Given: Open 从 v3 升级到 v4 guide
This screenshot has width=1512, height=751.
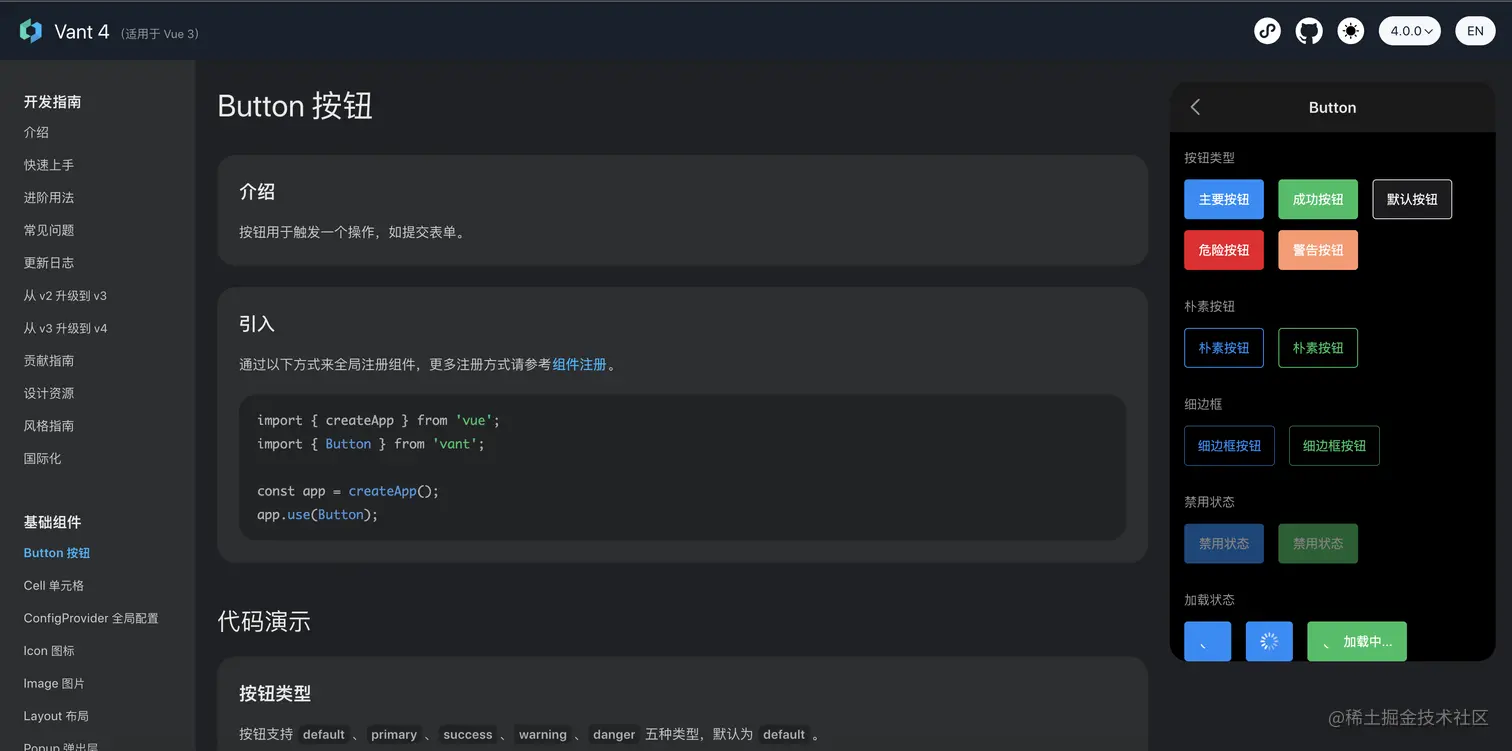Looking at the screenshot, I should pyautogui.click(x=65, y=328).
